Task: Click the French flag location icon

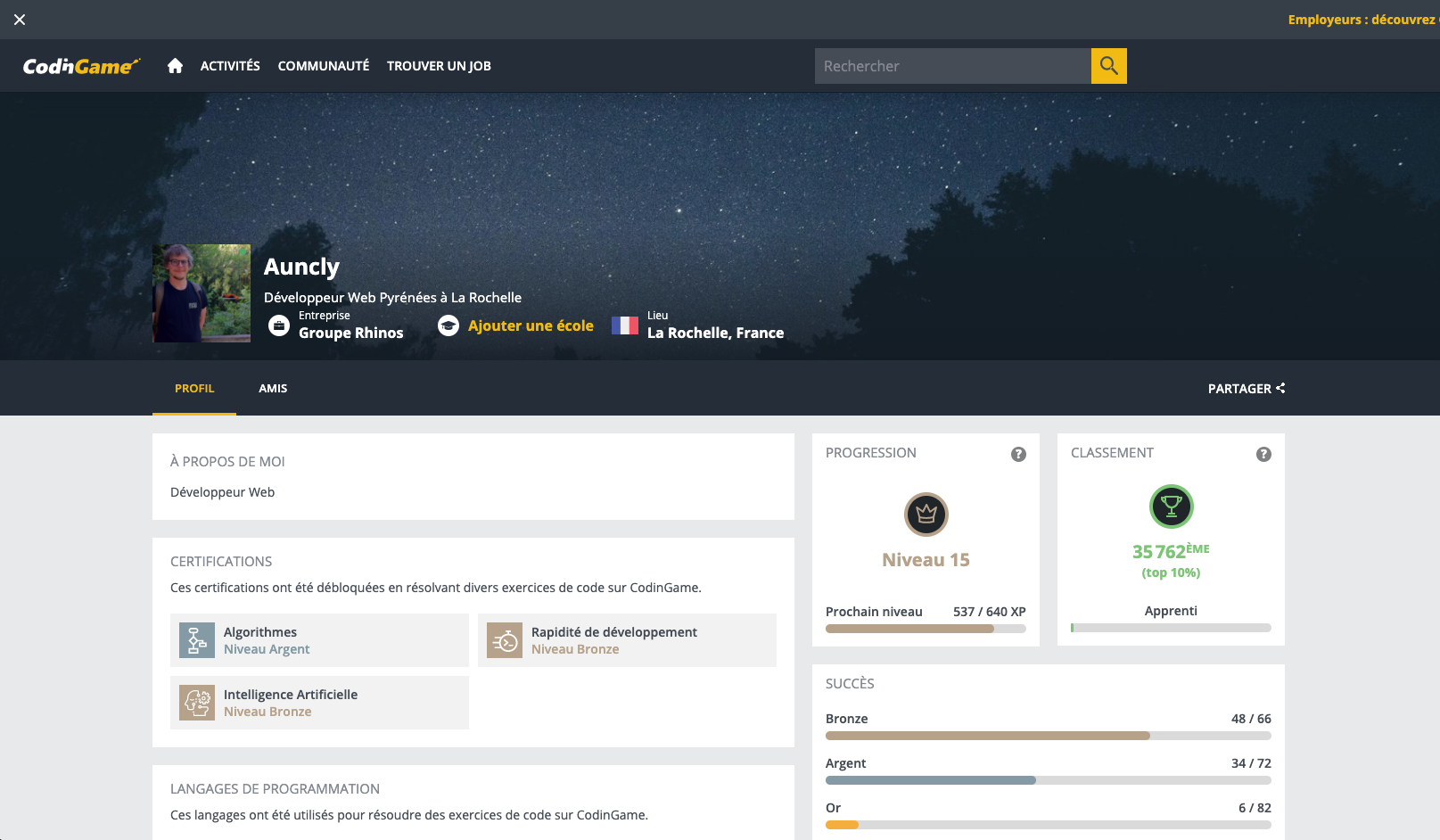Action: pos(624,325)
